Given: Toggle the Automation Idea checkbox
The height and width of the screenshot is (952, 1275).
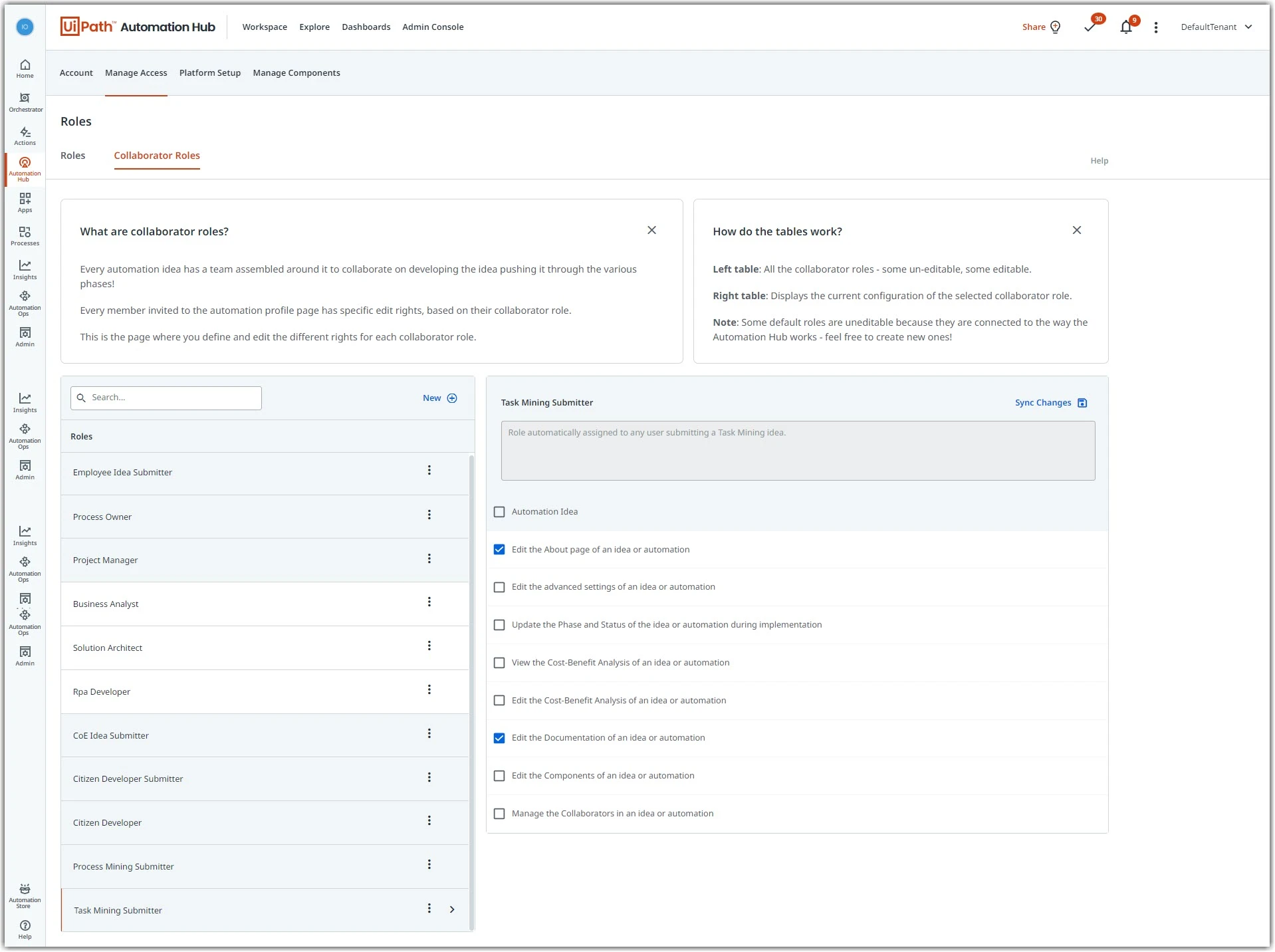Looking at the screenshot, I should [x=499, y=512].
